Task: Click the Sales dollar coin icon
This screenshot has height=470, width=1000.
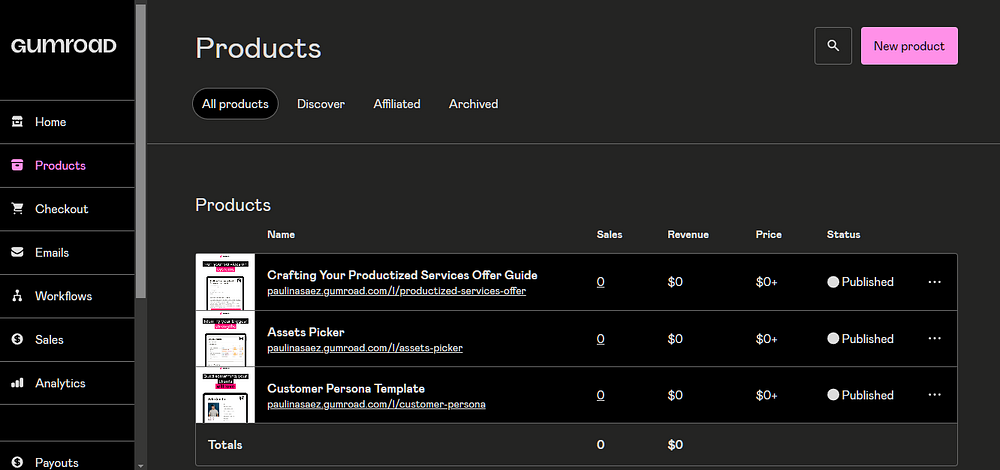Action: tap(17, 340)
